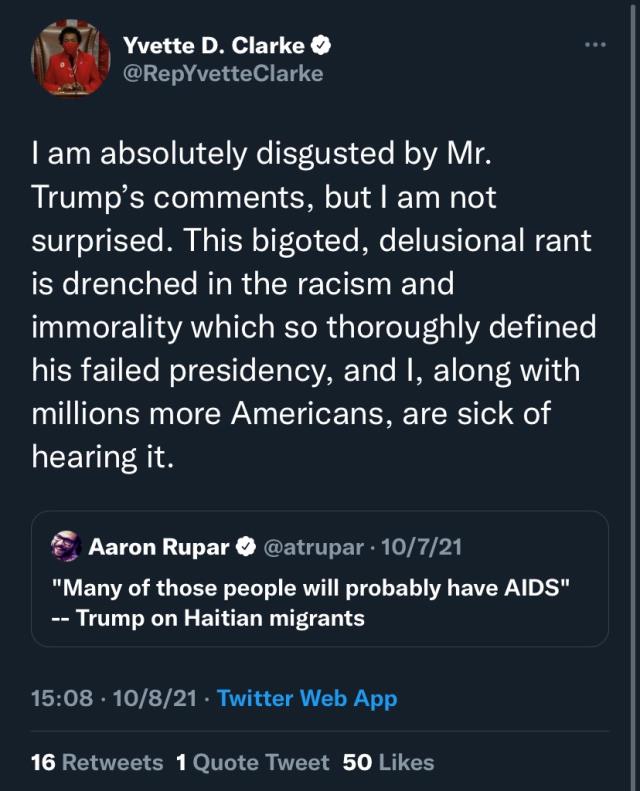Open the three-dot more options menu
This screenshot has height=791, width=640.
point(595,46)
